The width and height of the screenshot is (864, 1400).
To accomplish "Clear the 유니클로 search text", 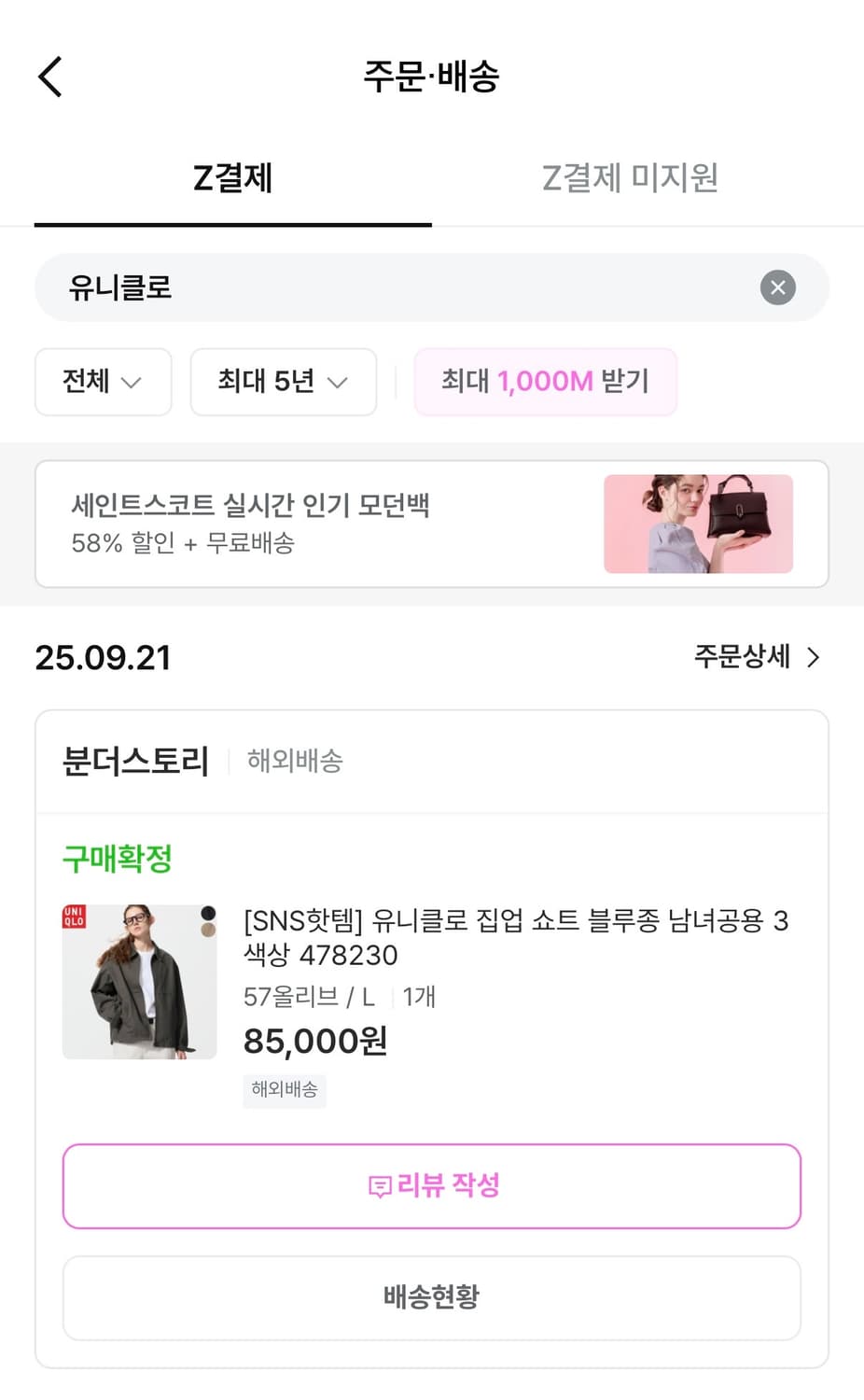I will tap(777, 287).
